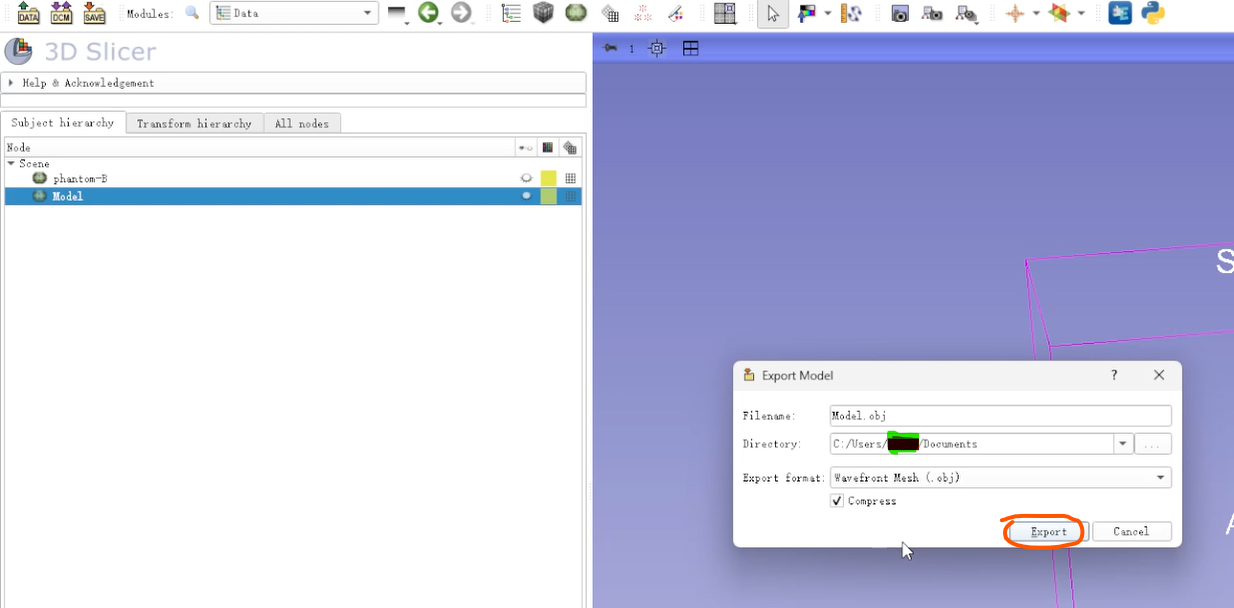
Task: Open the Extensions Manager blue icon
Action: tap(1120, 13)
